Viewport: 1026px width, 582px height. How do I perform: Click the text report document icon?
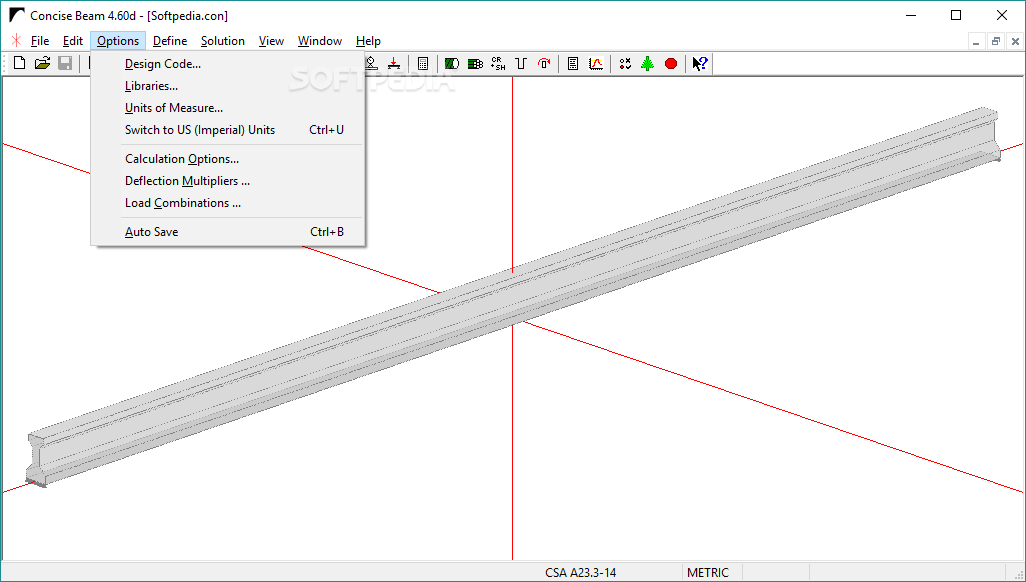pyautogui.click(x=573, y=64)
